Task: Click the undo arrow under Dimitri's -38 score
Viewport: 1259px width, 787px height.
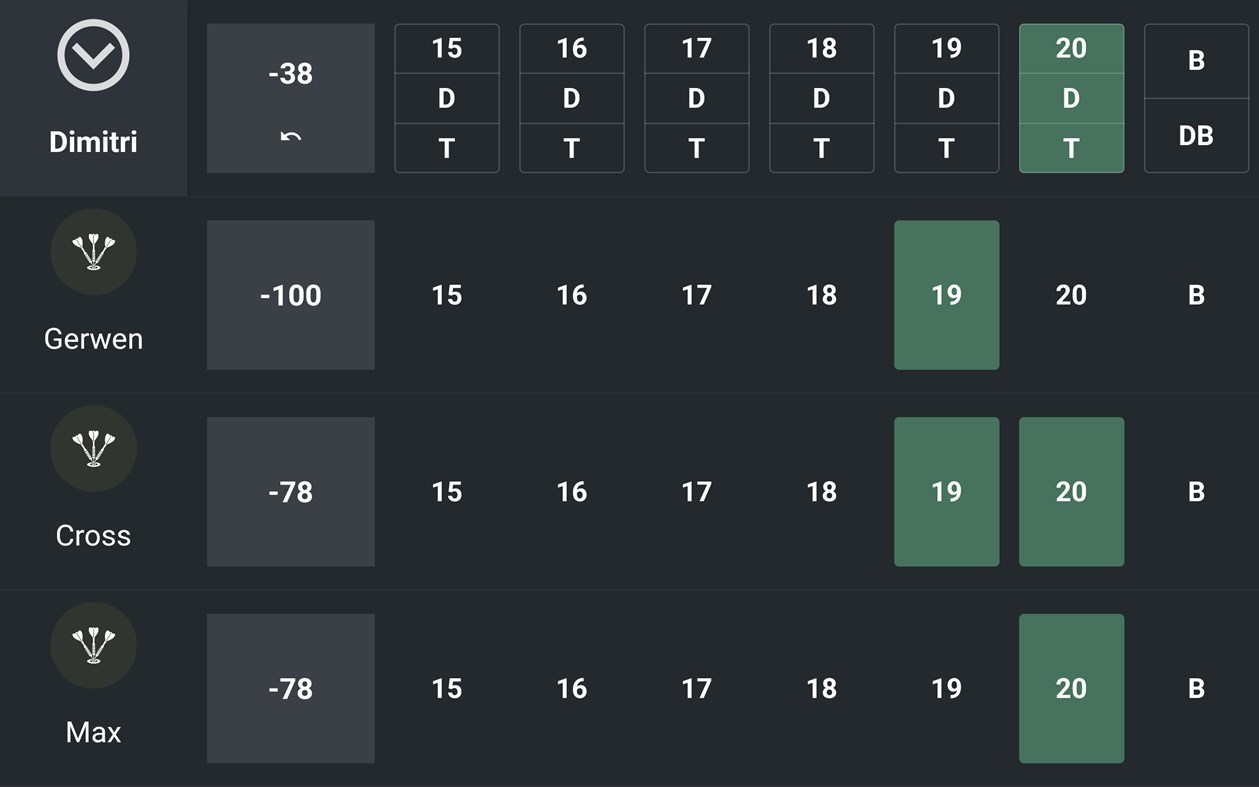Action: pyautogui.click(x=290, y=137)
